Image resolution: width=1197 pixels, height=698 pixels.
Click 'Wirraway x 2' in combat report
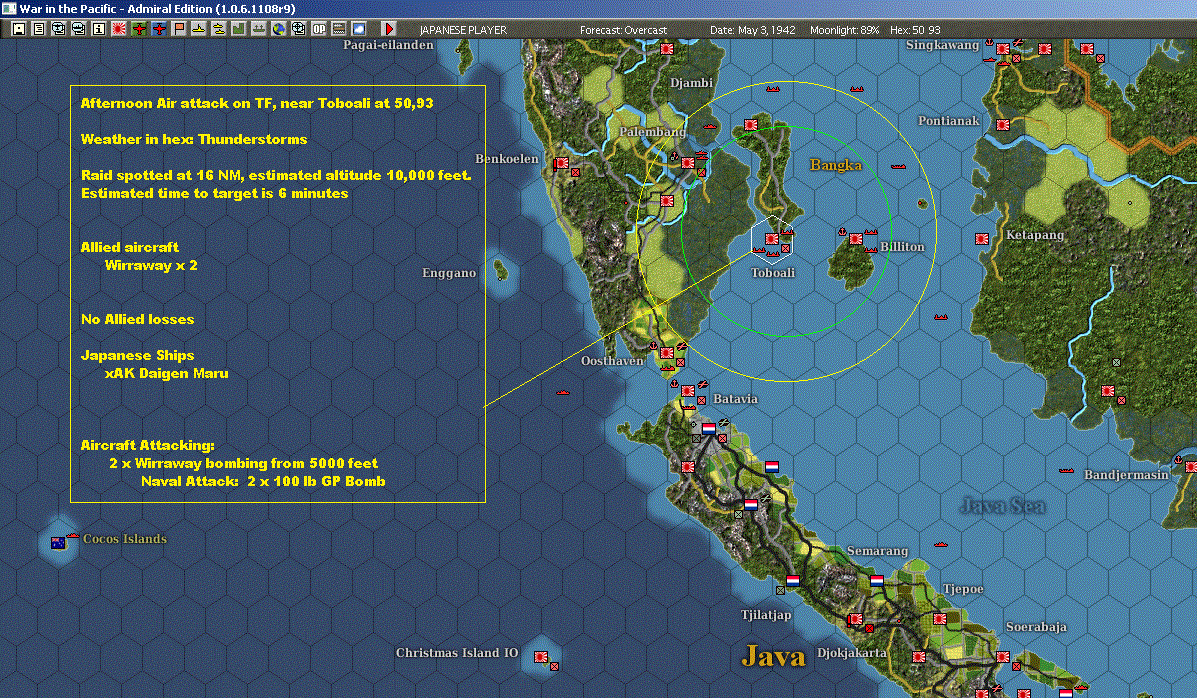tap(151, 265)
